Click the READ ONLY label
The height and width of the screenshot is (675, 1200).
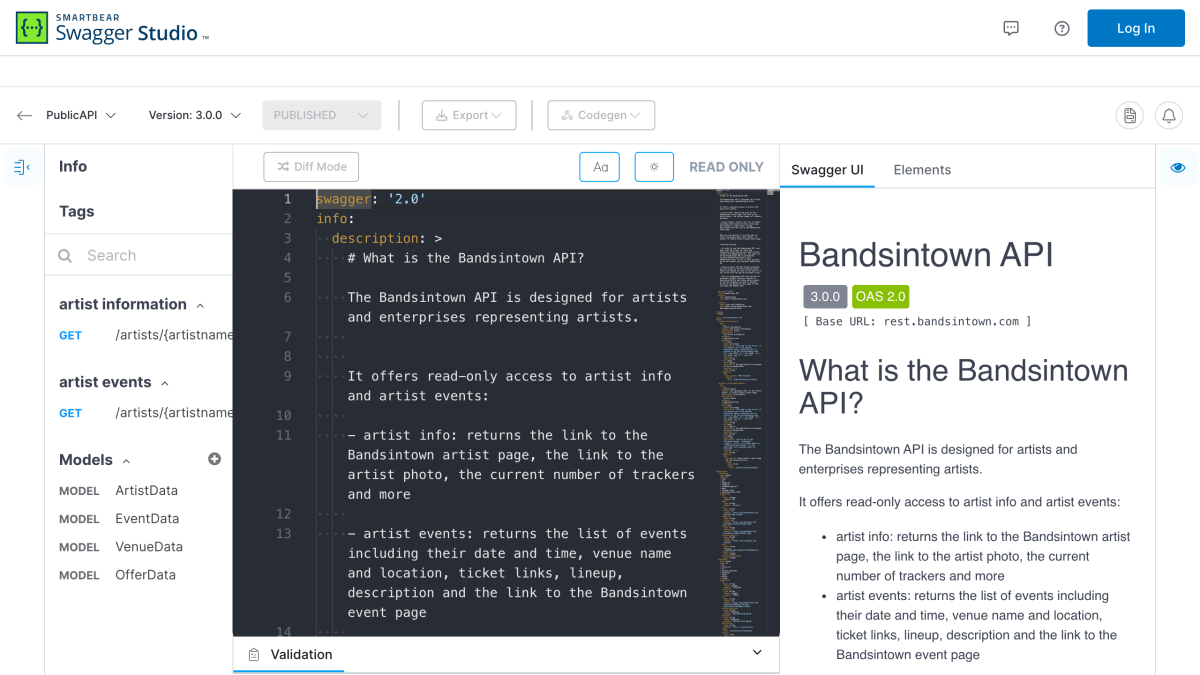[726, 167]
